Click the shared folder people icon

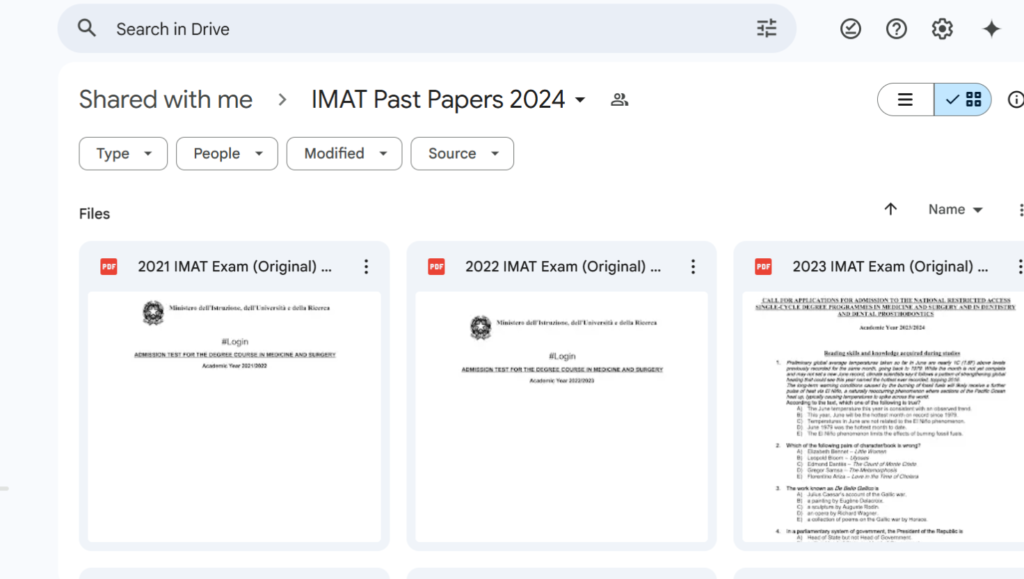pos(619,100)
